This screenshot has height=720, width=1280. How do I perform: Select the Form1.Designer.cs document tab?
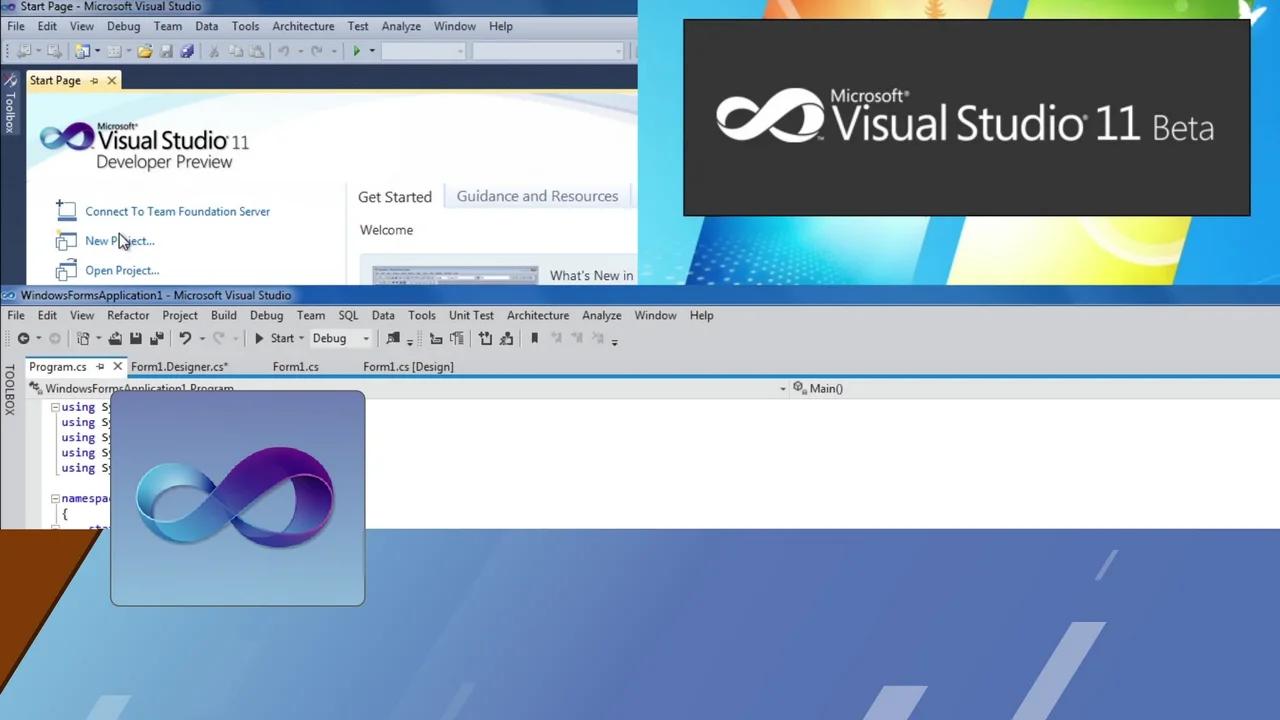coord(179,366)
